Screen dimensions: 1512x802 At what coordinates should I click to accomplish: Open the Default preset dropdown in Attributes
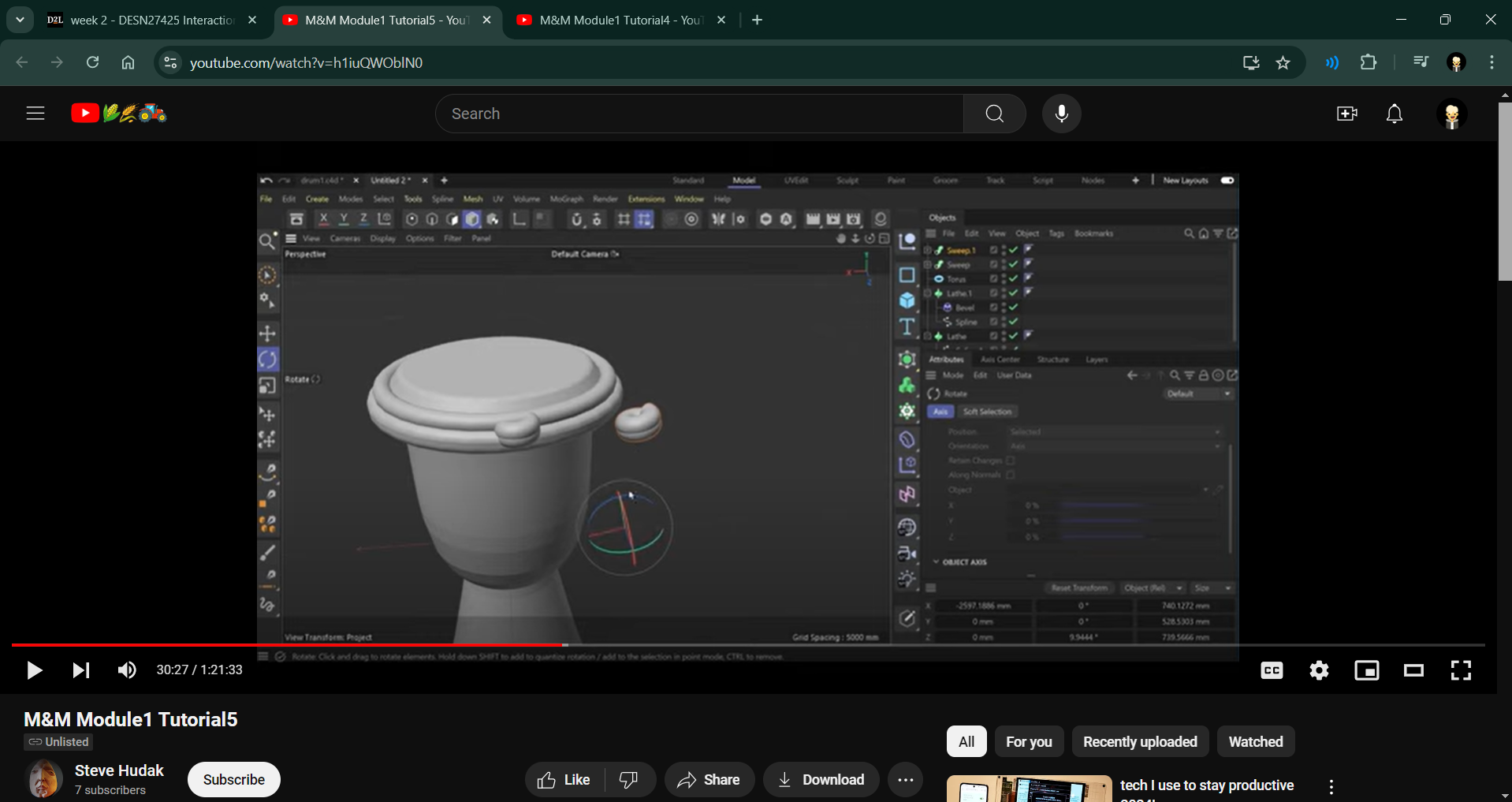(x=1198, y=394)
